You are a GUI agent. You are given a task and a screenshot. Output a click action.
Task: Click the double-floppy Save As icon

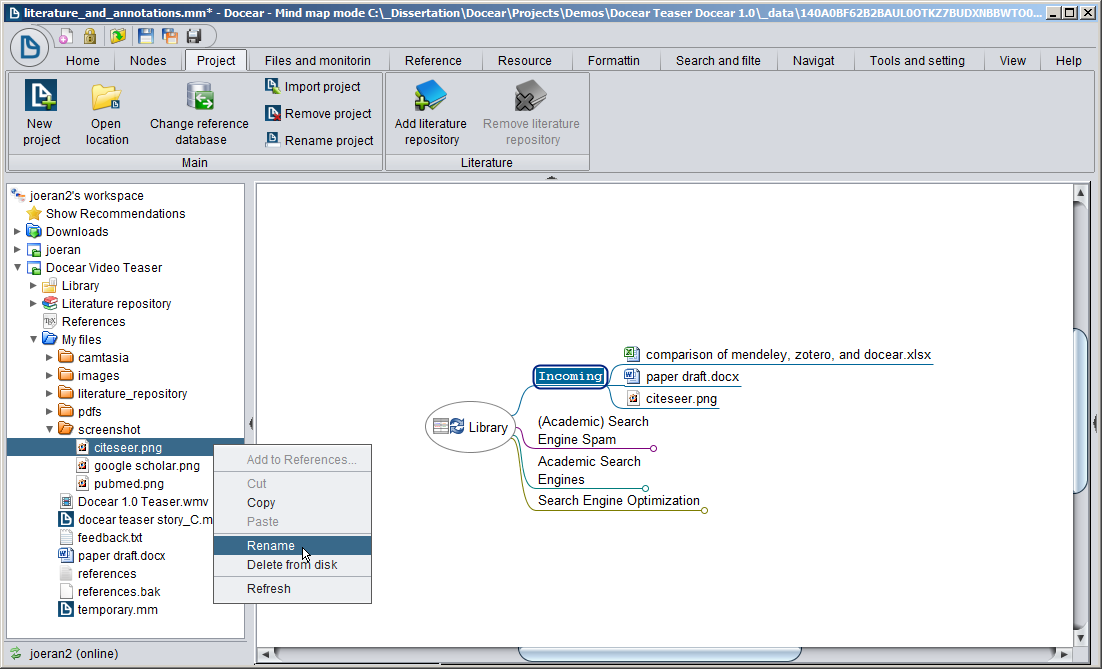pyautogui.click(x=169, y=37)
